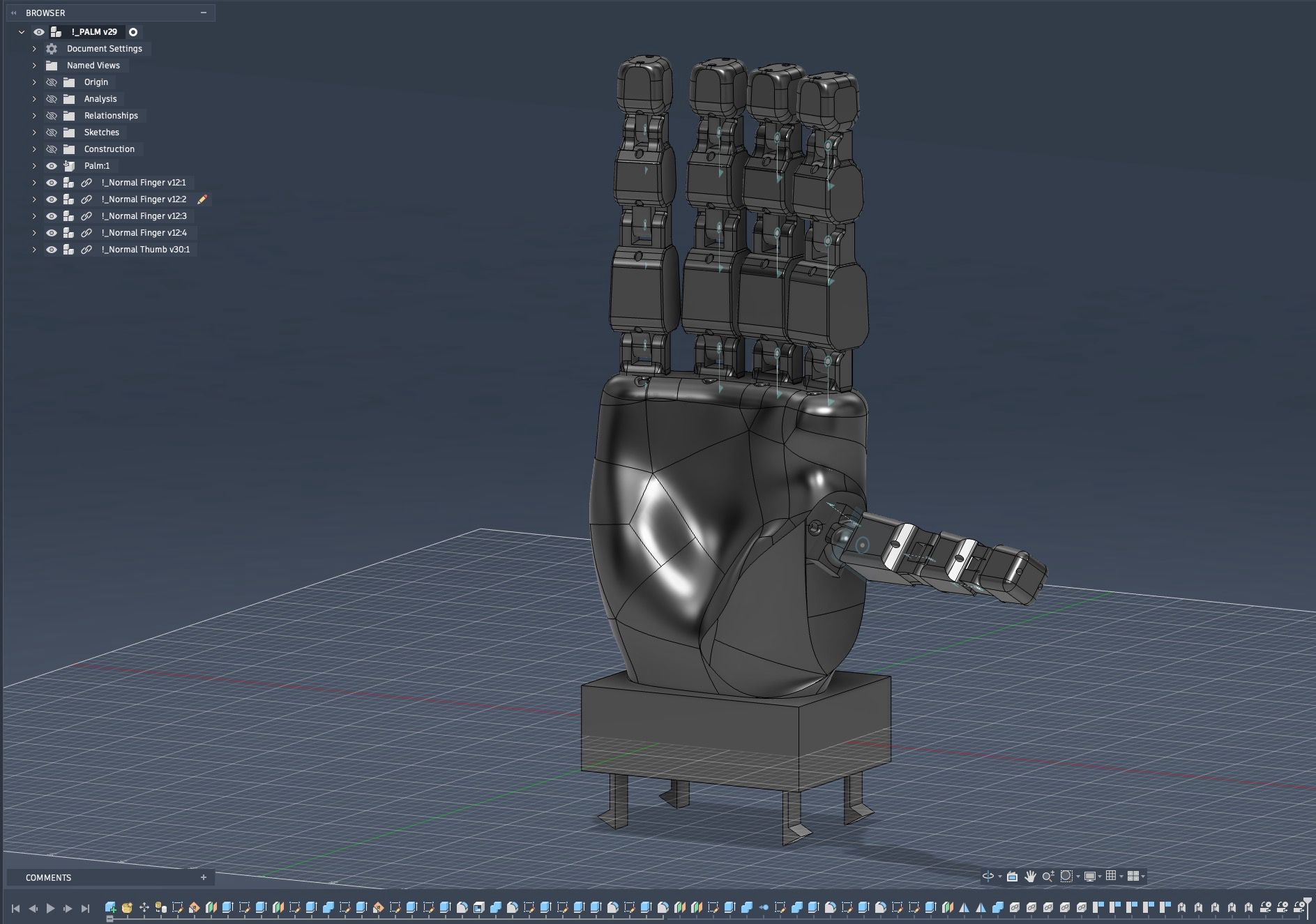Show the Construction folder with its eye icon
The height and width of the screenshot is (924, 1316).
(x=52, y=149)
